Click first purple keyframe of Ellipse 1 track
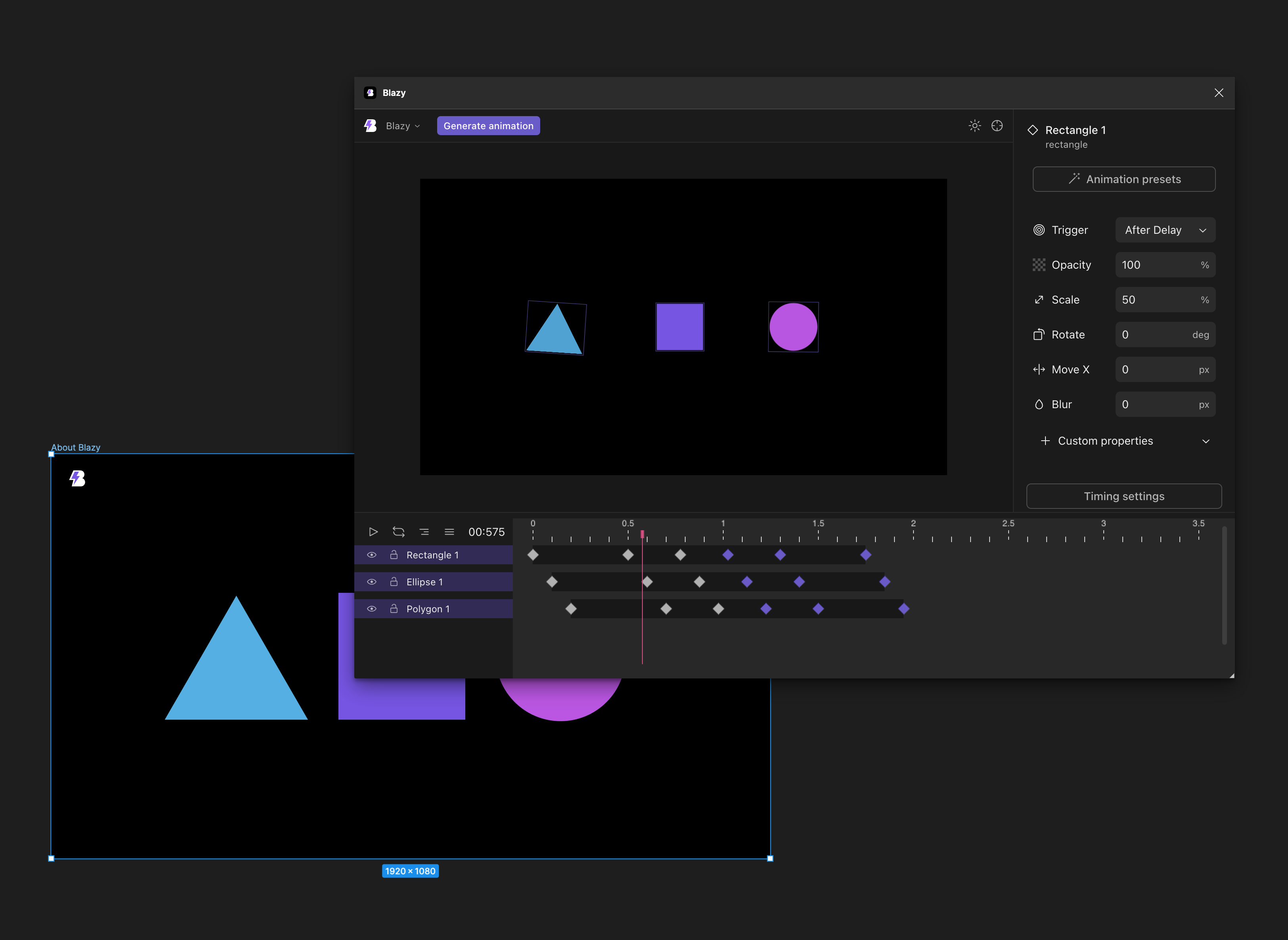Screen dimensions: 1288x940 tap(747, 582)
